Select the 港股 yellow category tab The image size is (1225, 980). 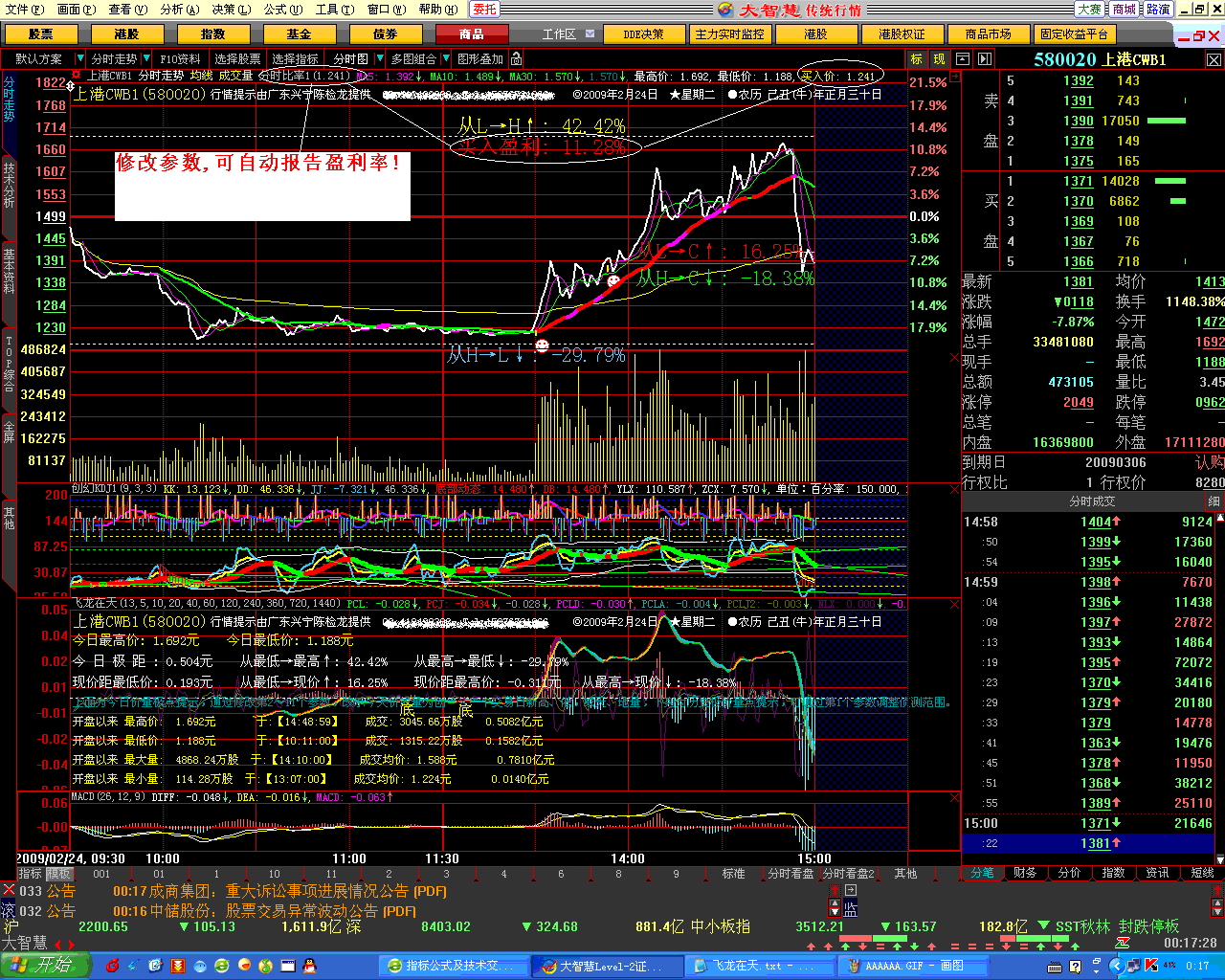click(127, 34)
